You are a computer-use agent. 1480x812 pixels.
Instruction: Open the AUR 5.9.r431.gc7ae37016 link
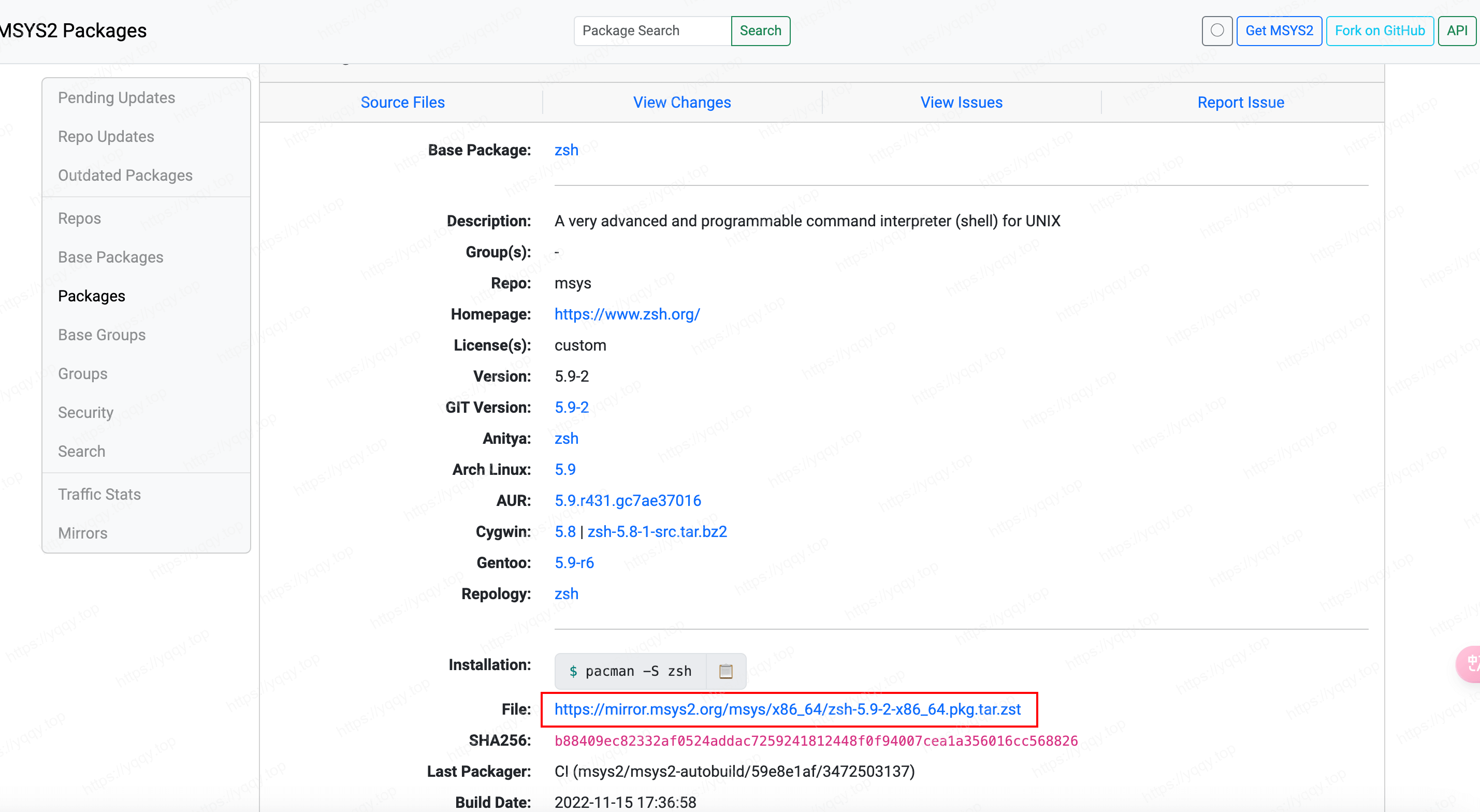click(x=628, y=501)
